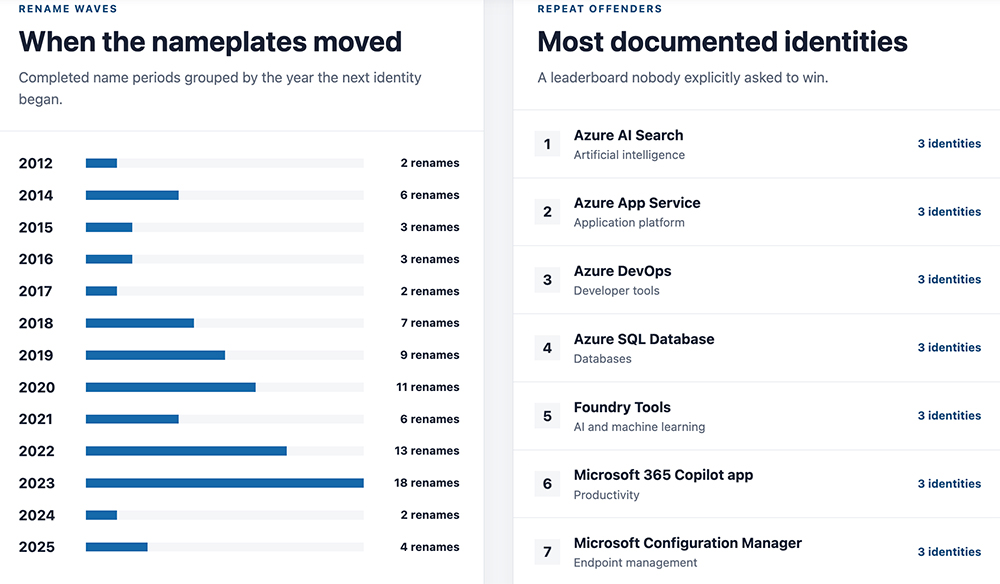Screen dimensions: 1000x584
Task: Click the 2021 year label
Action: [36, 419]
